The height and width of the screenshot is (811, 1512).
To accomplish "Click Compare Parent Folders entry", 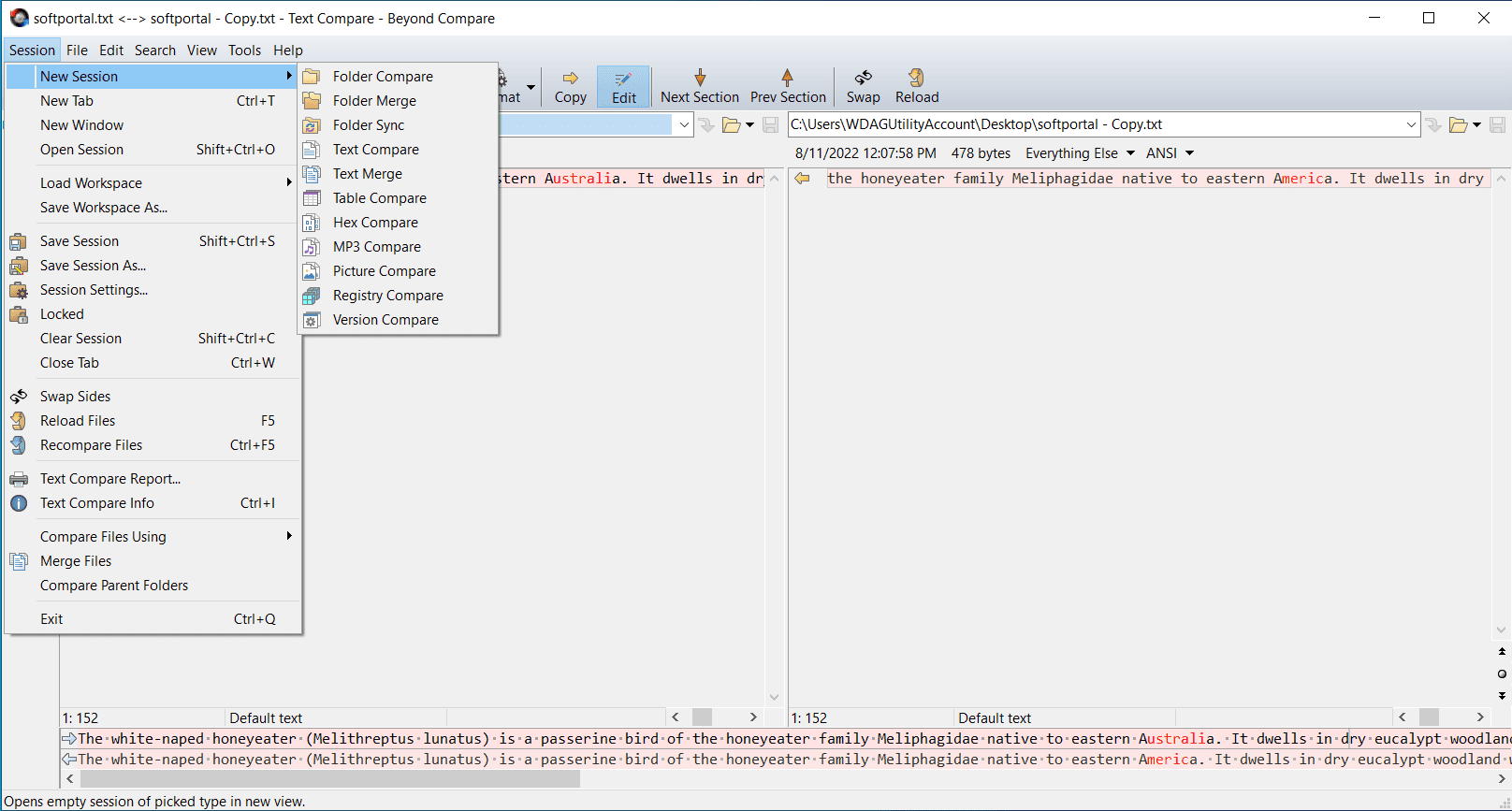I will click(x=153, y=586).
